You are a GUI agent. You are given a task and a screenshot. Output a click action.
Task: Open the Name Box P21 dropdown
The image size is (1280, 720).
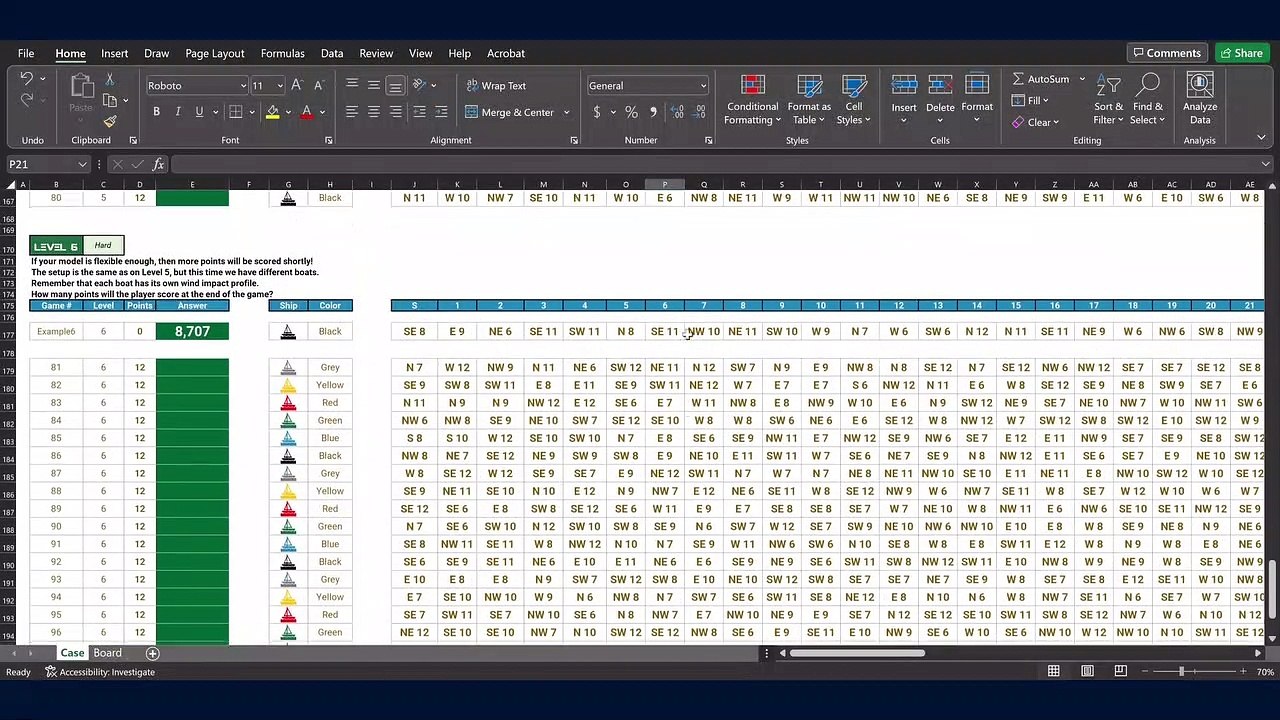tap(82, 164)
